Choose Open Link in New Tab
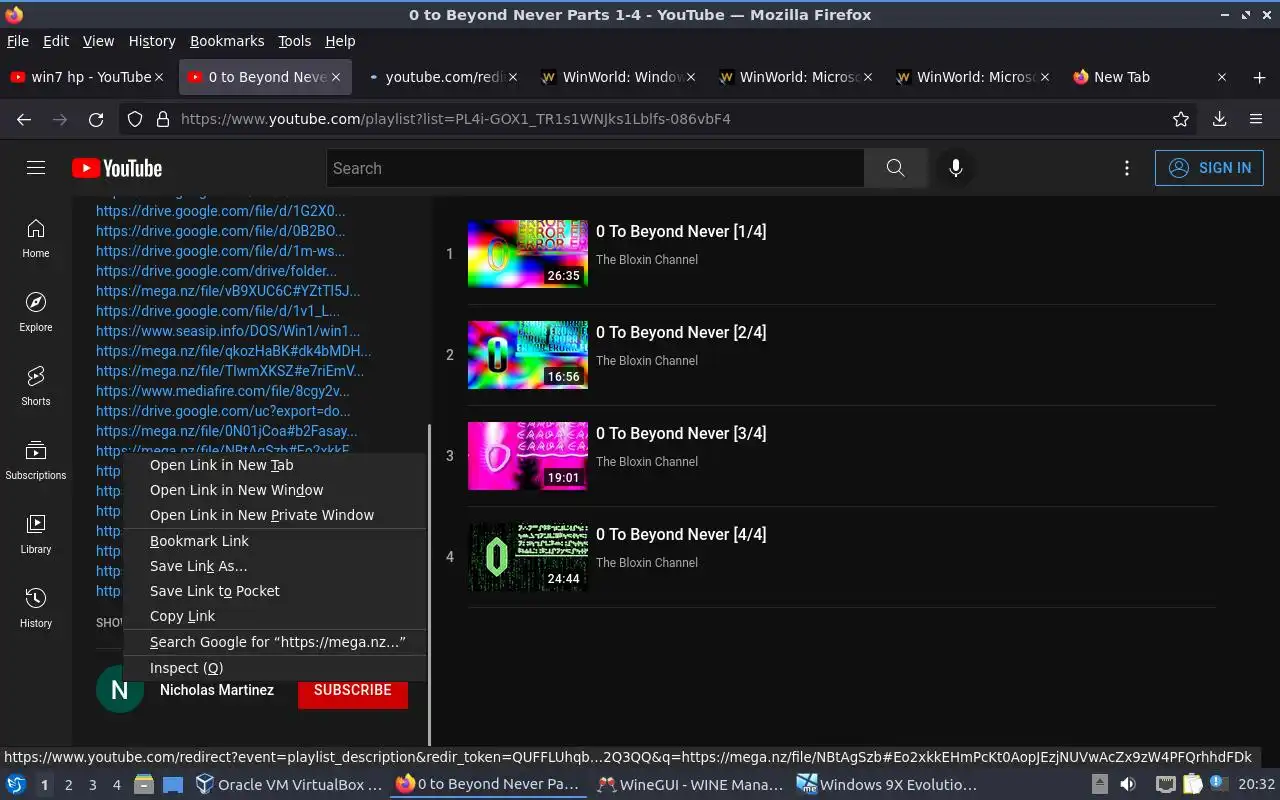The width and height of the screenshot is (1280, 800). [x=274, y=465]
